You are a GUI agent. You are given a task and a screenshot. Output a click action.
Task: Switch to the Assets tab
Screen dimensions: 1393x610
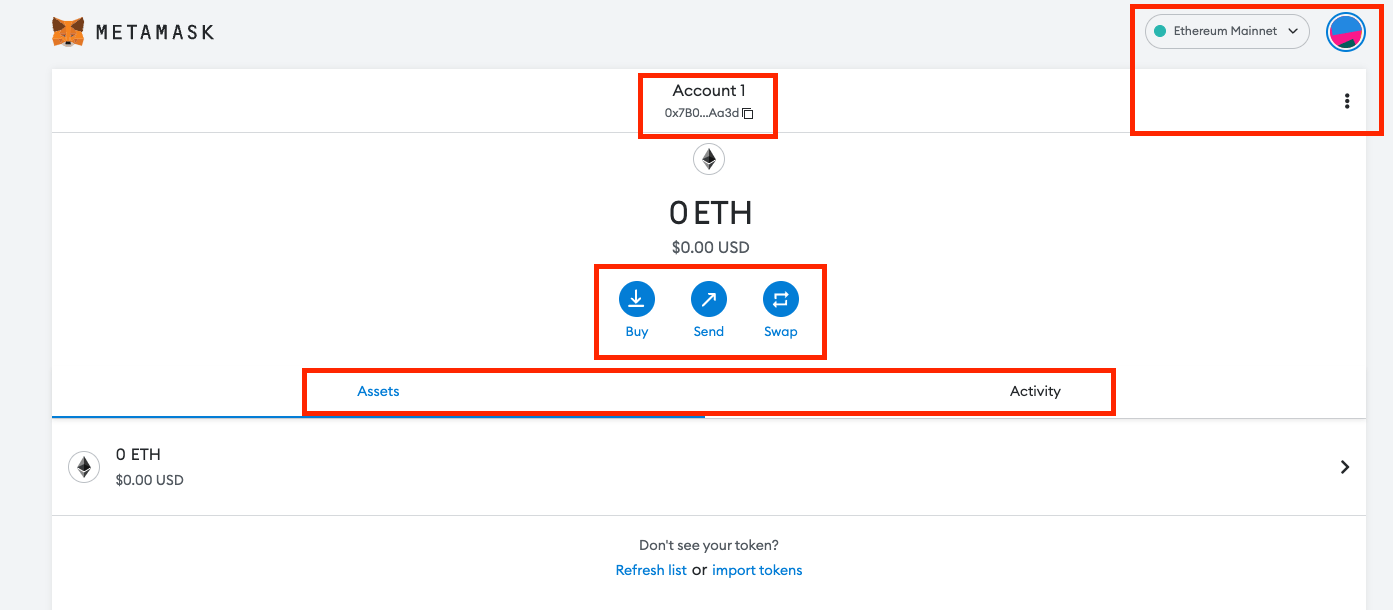(378, 391)
